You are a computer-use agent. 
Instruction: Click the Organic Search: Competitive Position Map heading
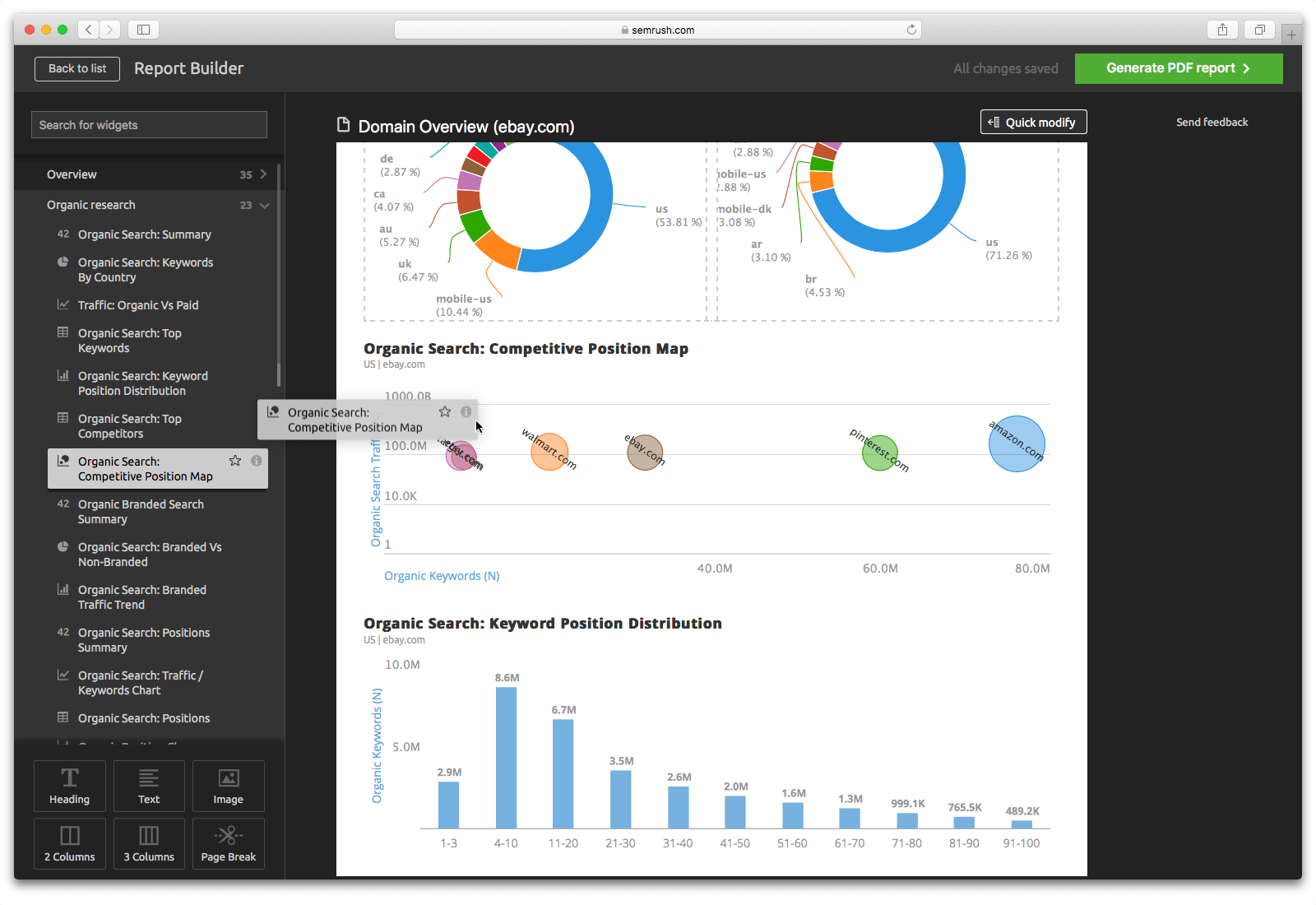tap(526, 349)
